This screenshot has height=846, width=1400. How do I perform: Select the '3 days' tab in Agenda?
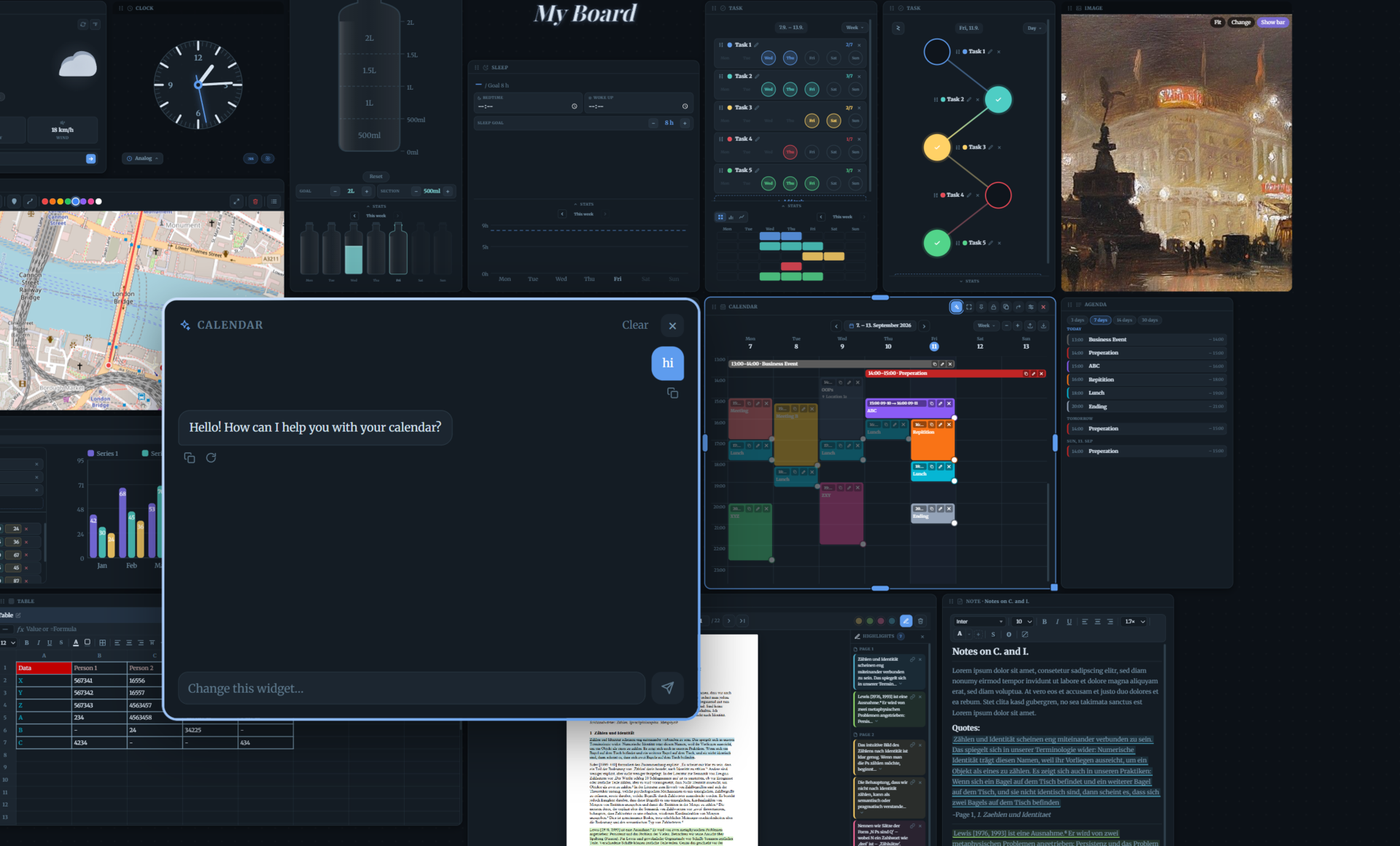[1077, 320]
